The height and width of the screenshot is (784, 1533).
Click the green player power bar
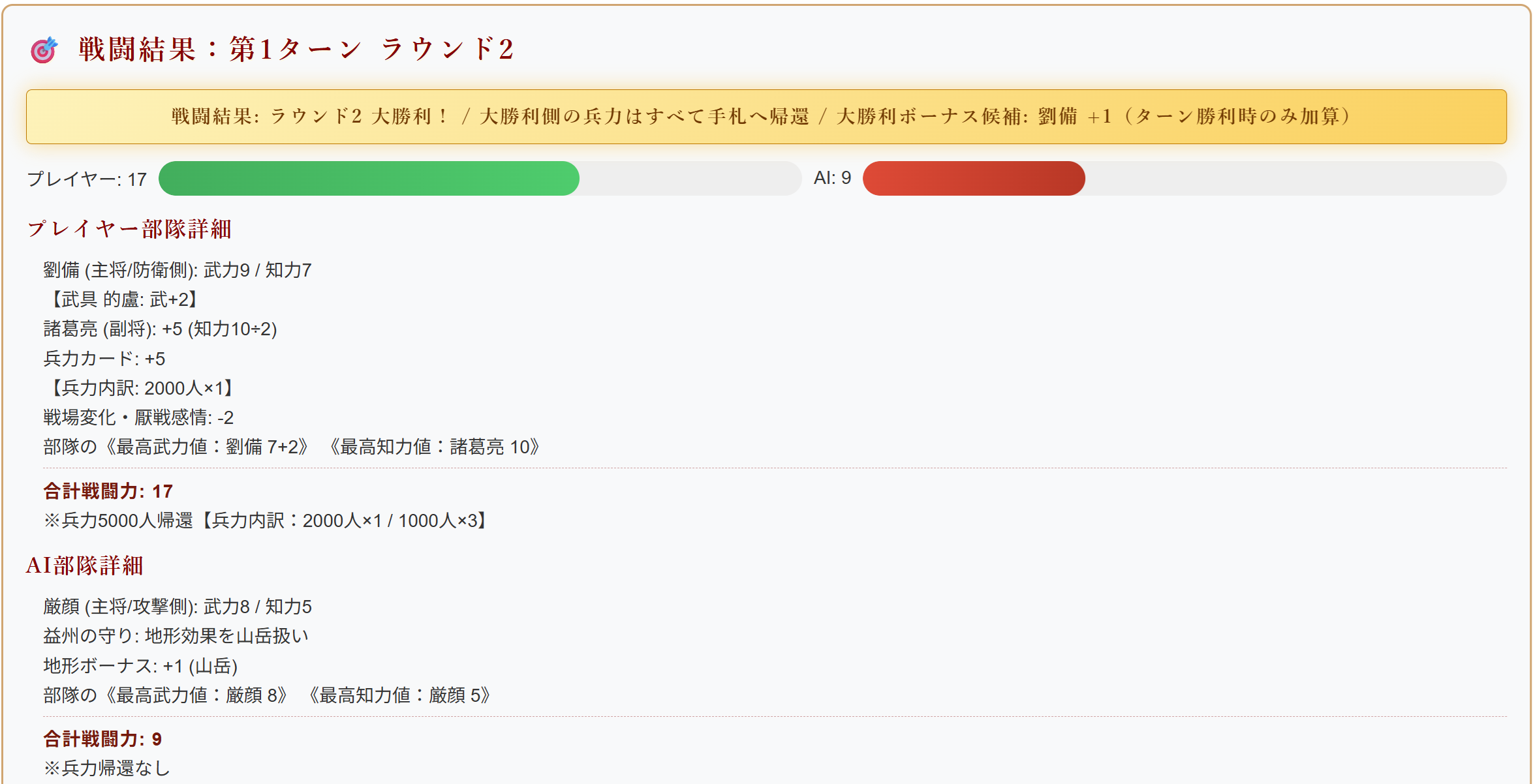pos(369,178)
